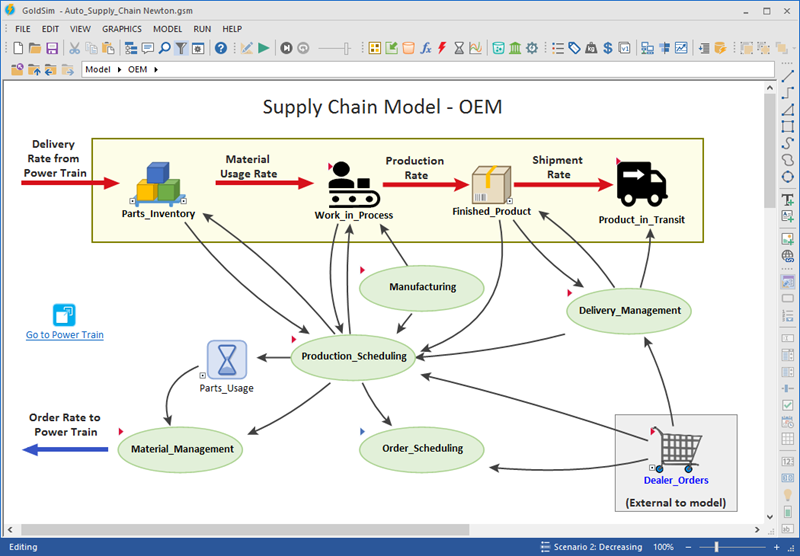Choose the rectangle drawing tool
800x556 pixels.
[788, 127]
